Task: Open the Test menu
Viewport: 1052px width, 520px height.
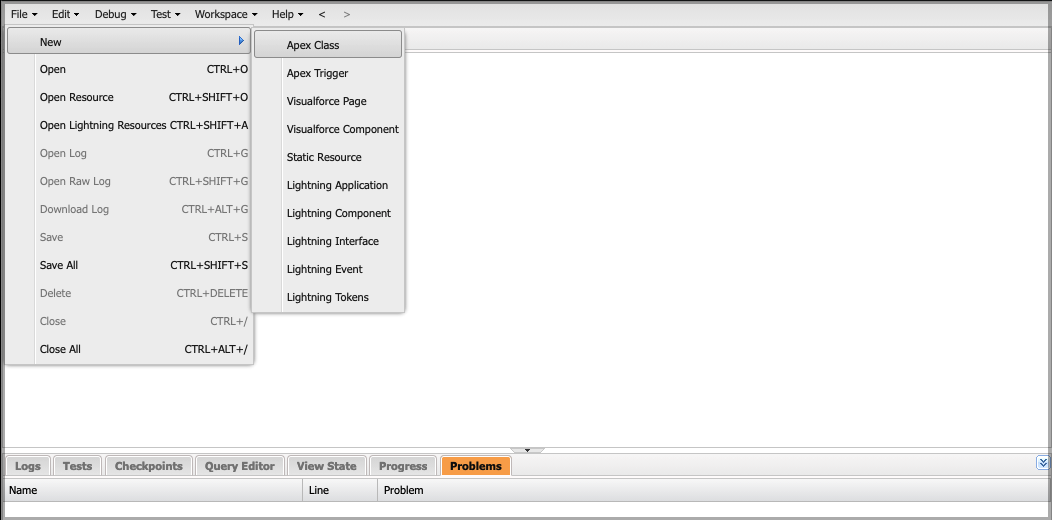Action: [166, 14]
